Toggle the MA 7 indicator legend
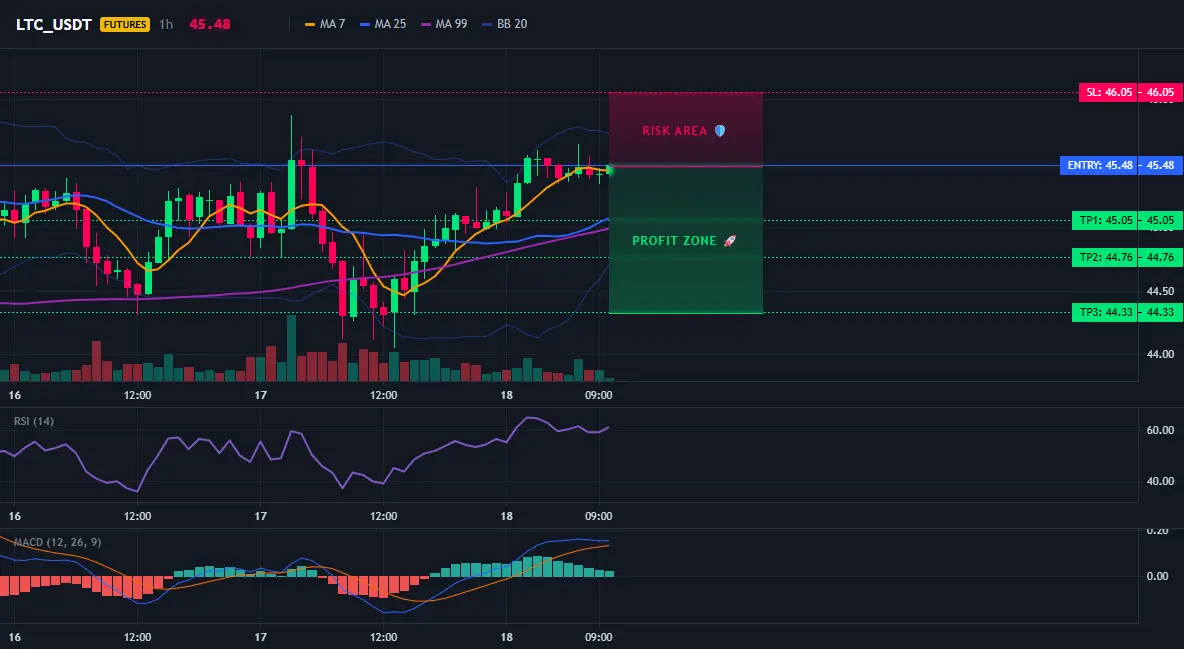Image resolution: width=1184 pixels, height=649 pixels. [325, 24]
